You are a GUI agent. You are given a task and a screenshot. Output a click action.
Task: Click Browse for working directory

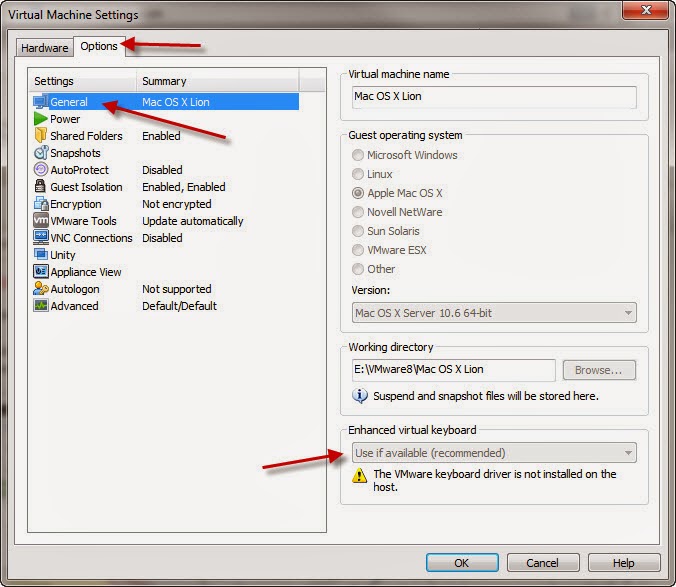tap(599, 370)
